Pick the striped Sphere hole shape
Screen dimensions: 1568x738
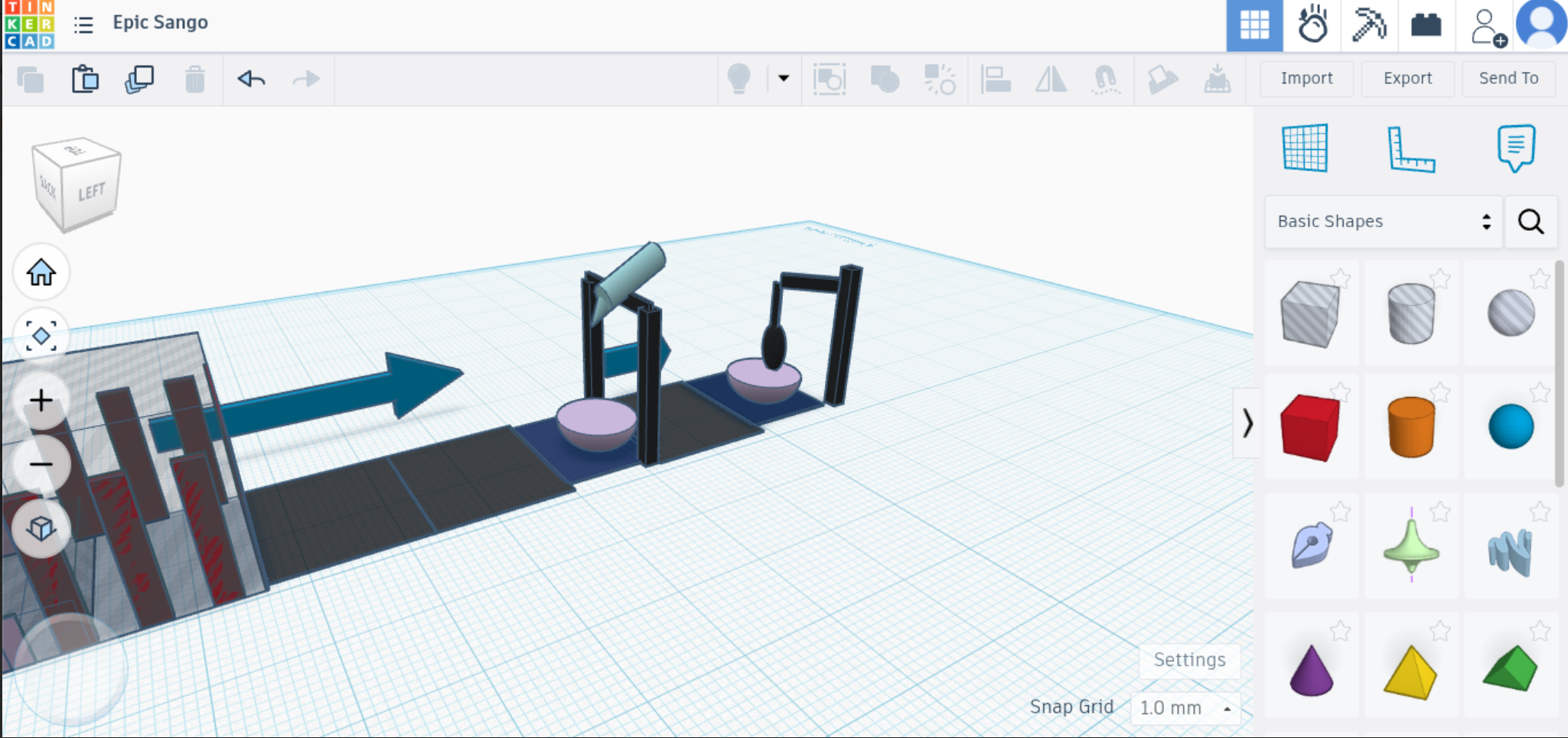click(1511, 314)
